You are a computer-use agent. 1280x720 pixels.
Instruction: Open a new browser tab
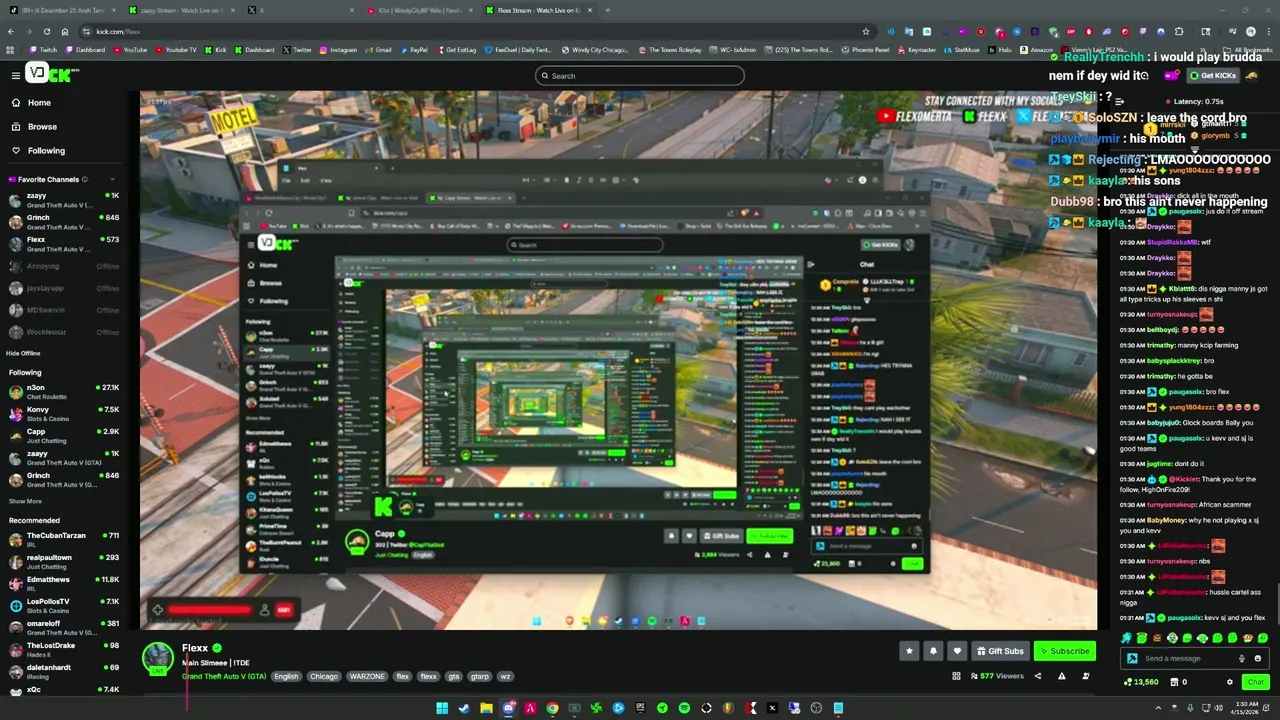coord(607,10)
